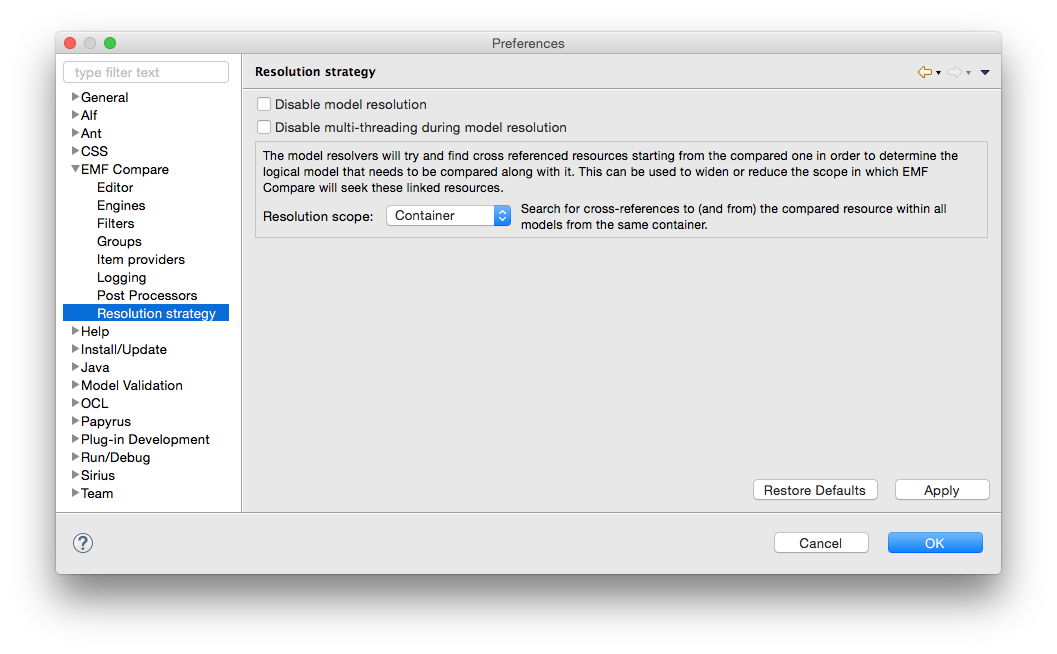This screenshot has height=654, width=1057.
Task: Click the type filter text field
Action: coord(146,73)
